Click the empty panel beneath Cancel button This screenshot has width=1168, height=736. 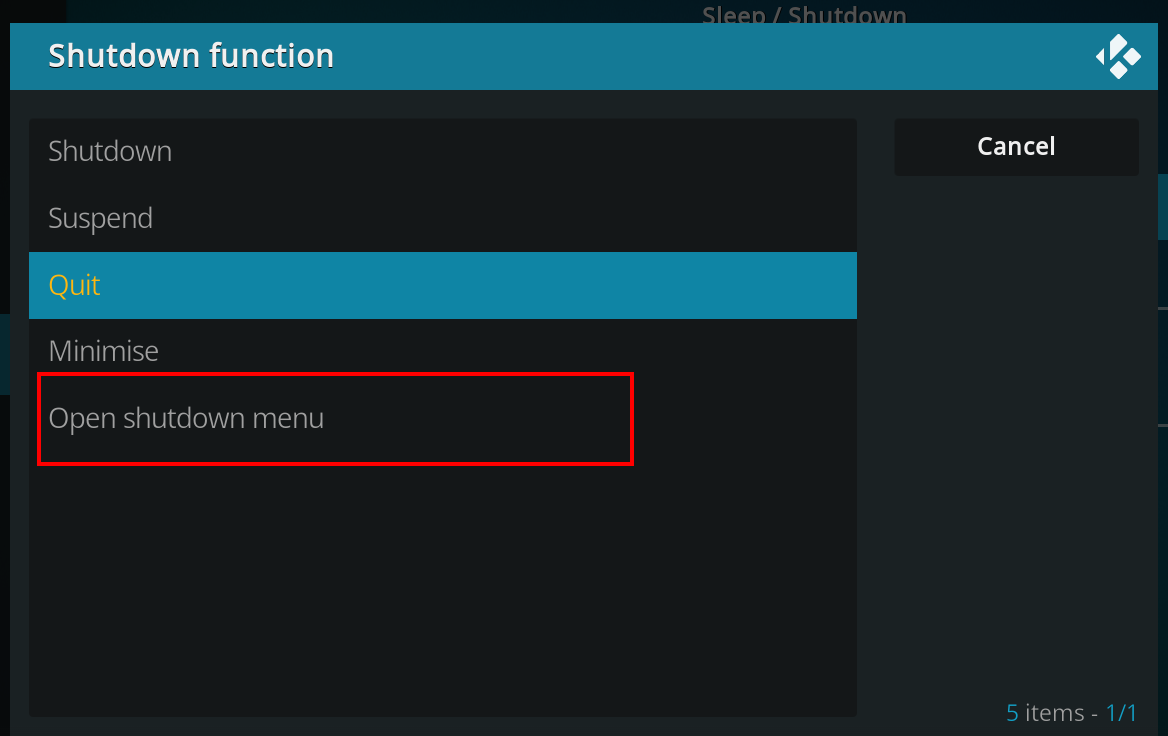tap(1016, 432)
